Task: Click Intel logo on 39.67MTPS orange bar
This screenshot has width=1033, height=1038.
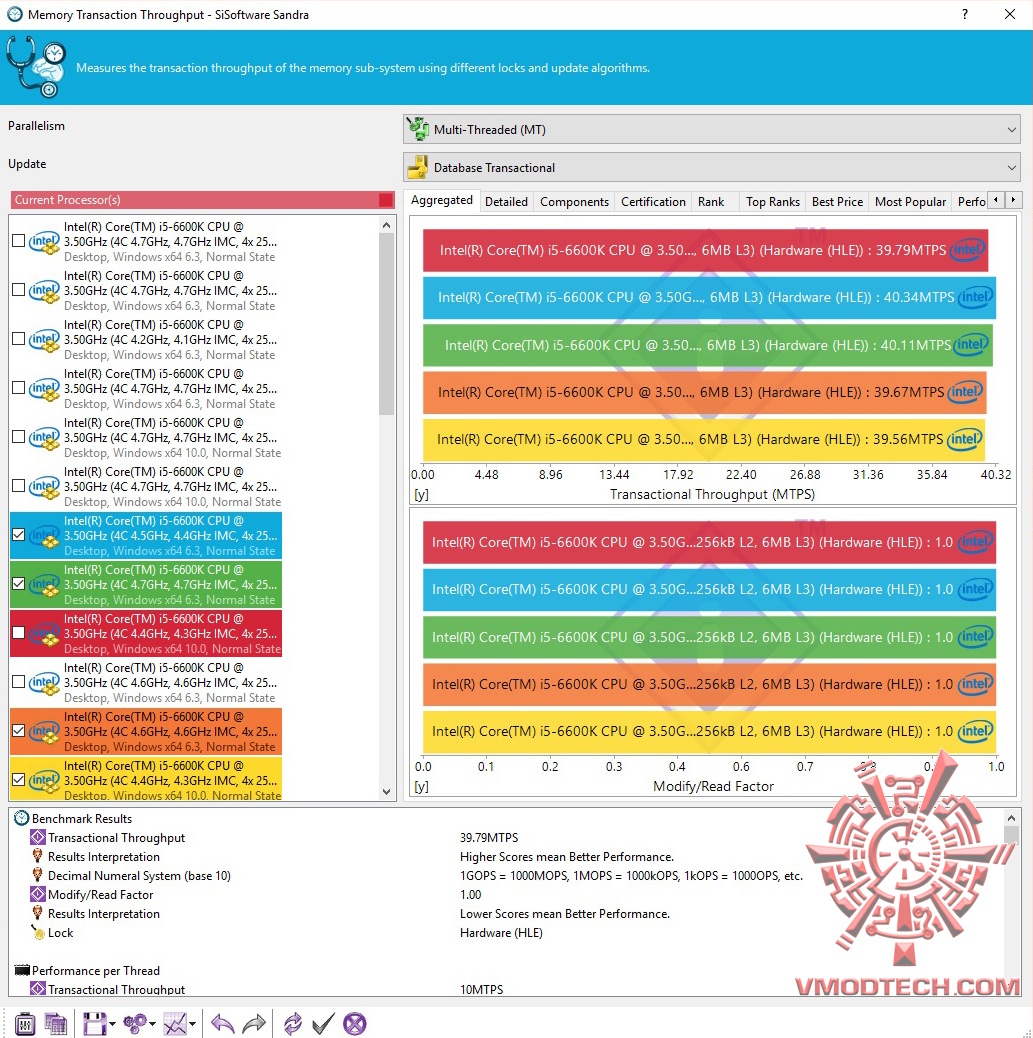Action: (965, 392)
